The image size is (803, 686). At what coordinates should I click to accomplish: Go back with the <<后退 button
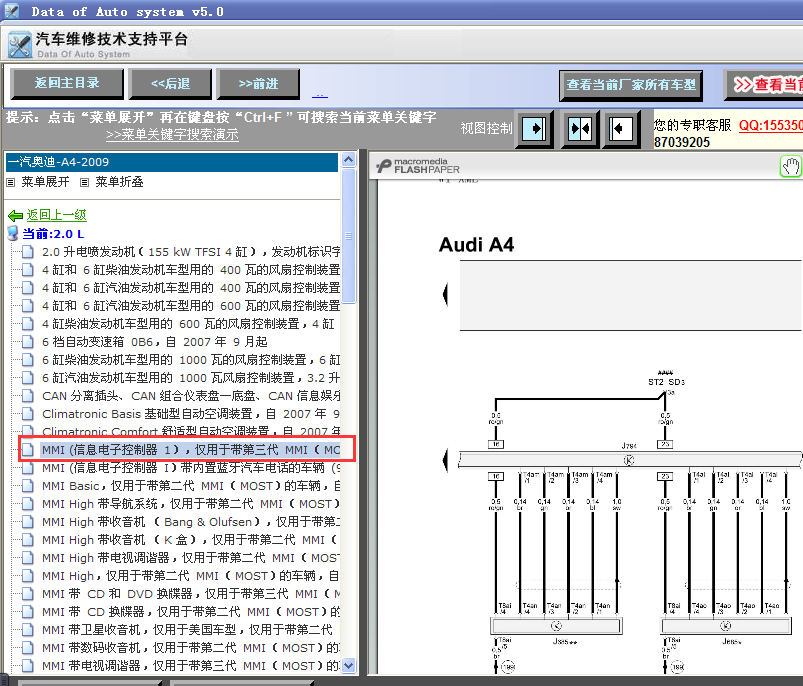coord(170,83)
